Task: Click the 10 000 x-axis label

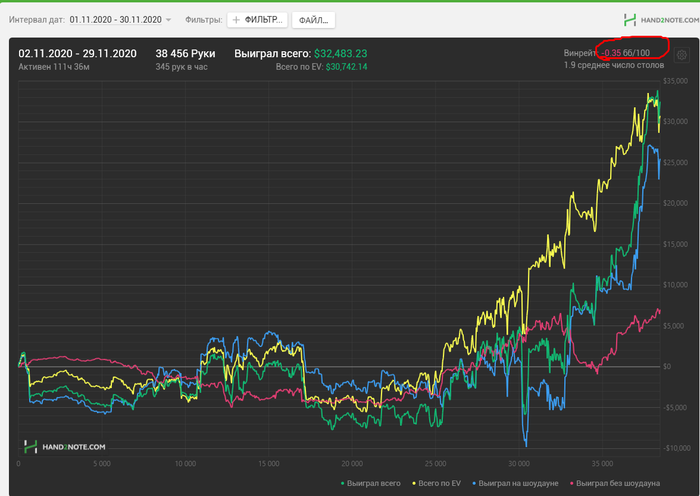Action: click(185, 463)
